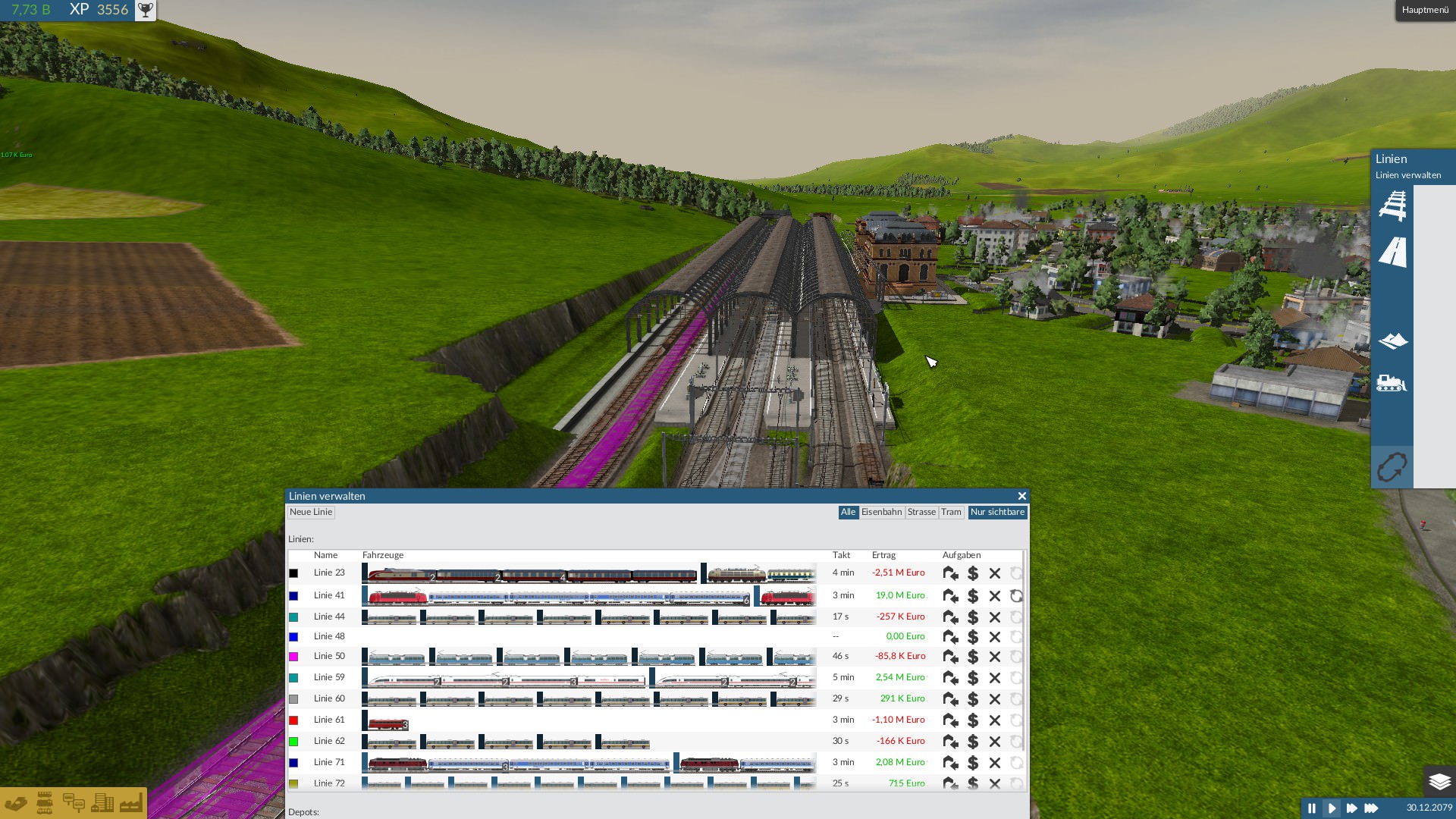Open the vehicles list toolbar icon
Image resolution: width=1456 pixels, height=819 pixels.
coord(45,802)
